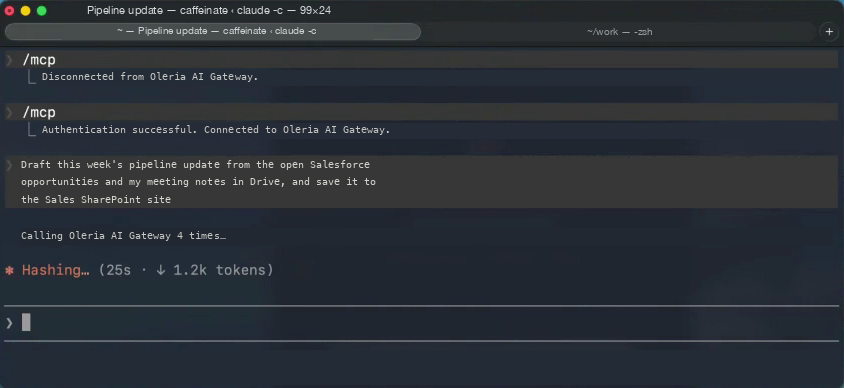The width and height of the screenshot is (844, 388).
Task: Click 'Disconnected from Oleria AI Gateway.' line
Action: 150,76
